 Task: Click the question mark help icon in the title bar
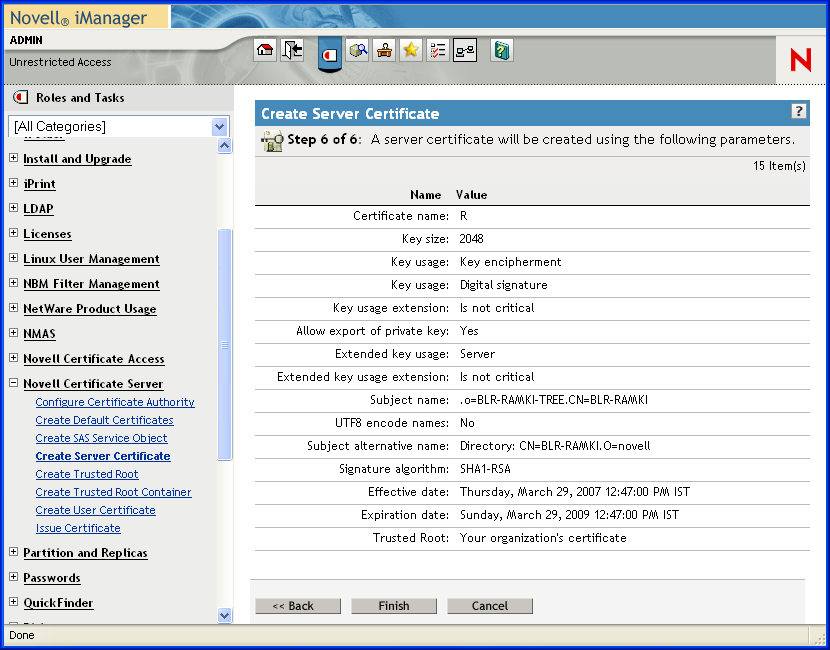pos(799,112)
